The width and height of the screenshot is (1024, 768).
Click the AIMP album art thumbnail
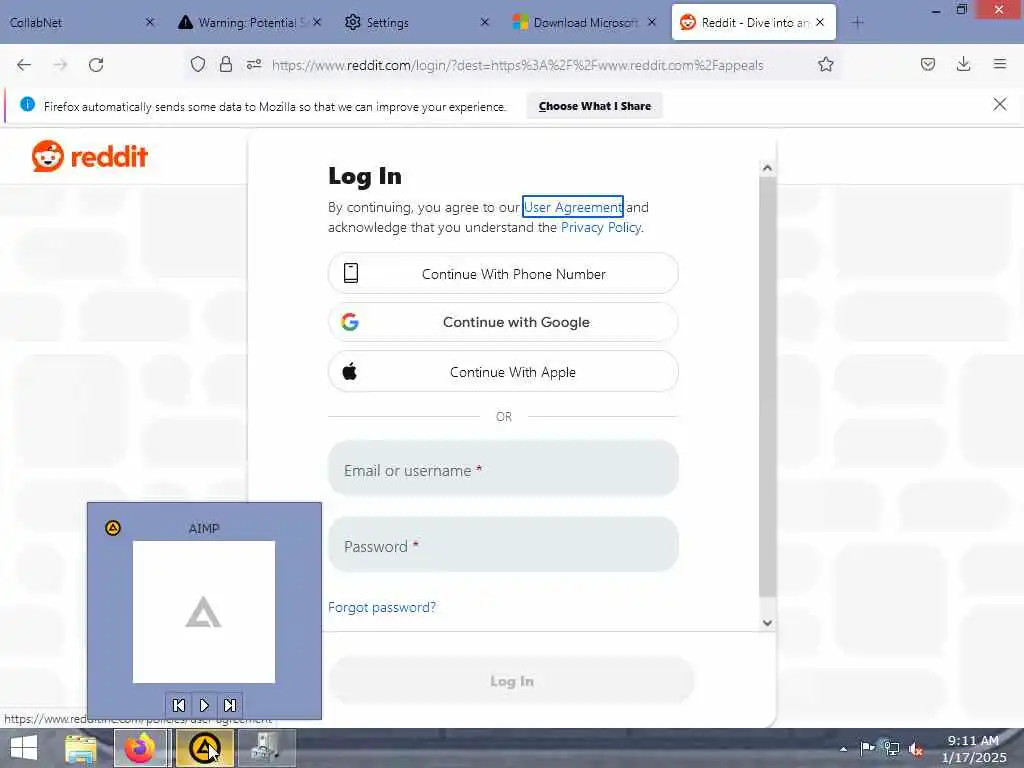point(204,612)
